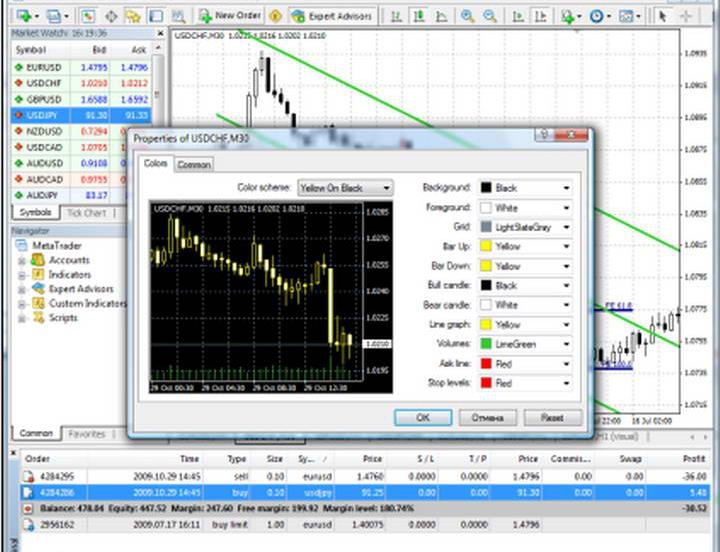
Task: Toggle chart auto scroll
Action: click(x=518, y=17)
